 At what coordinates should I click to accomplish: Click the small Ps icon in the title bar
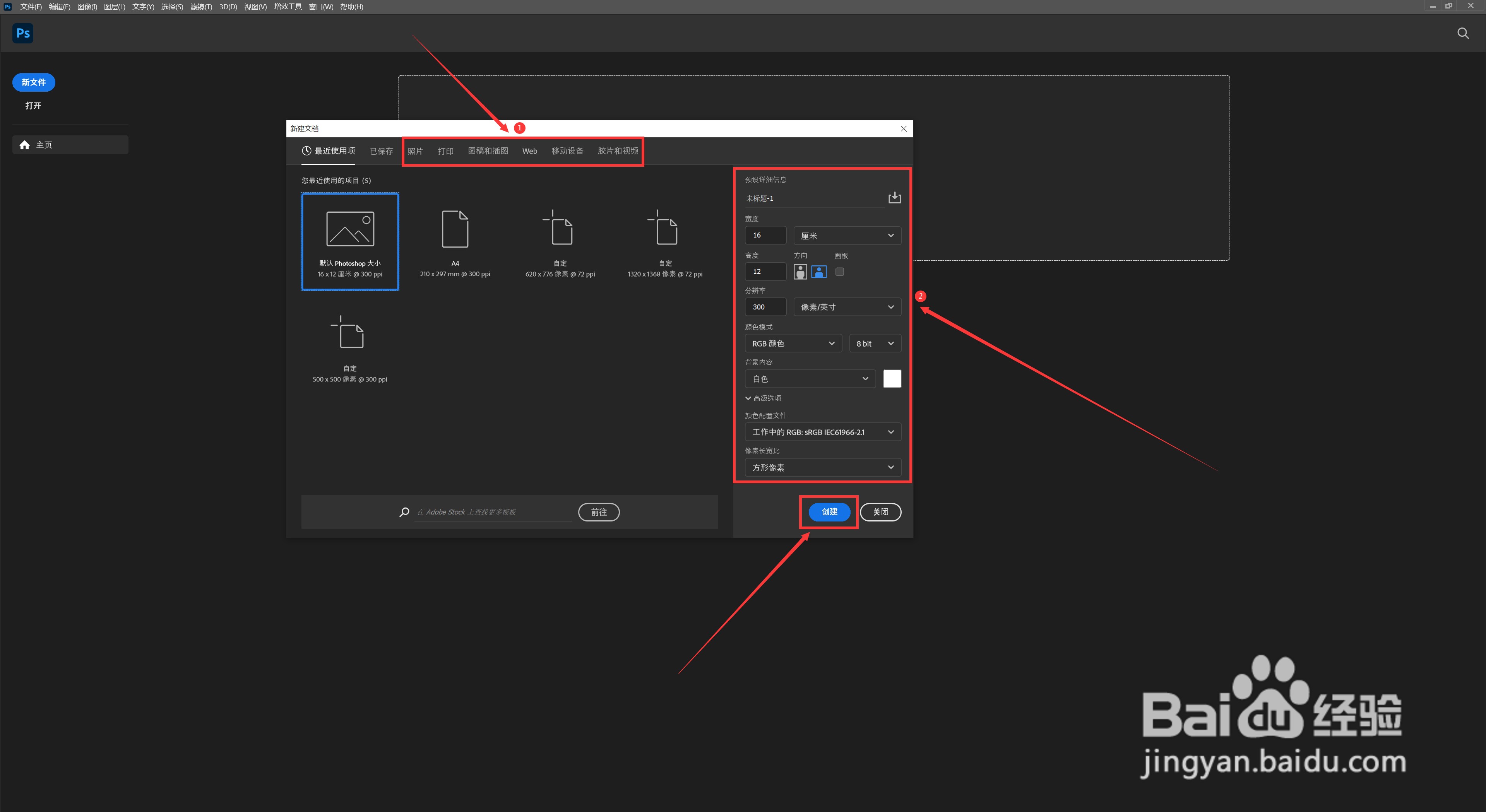click(7, 7)
